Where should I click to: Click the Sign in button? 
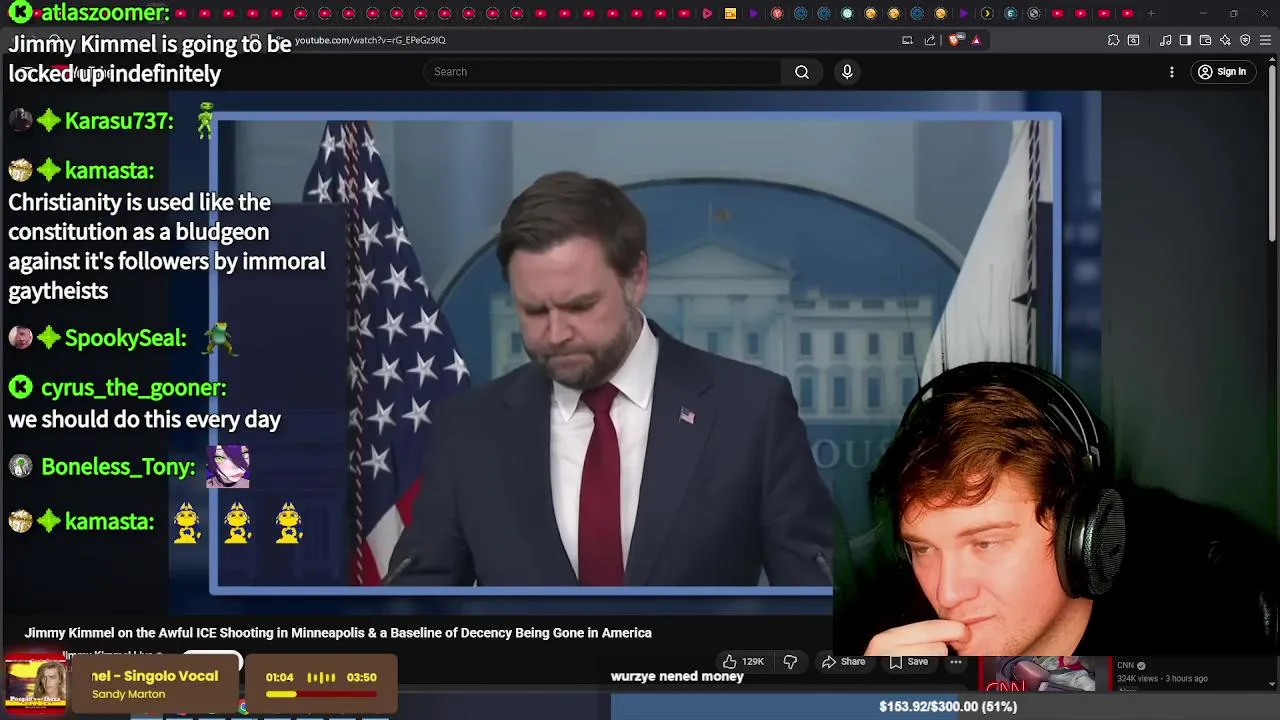coord(1222,72)
